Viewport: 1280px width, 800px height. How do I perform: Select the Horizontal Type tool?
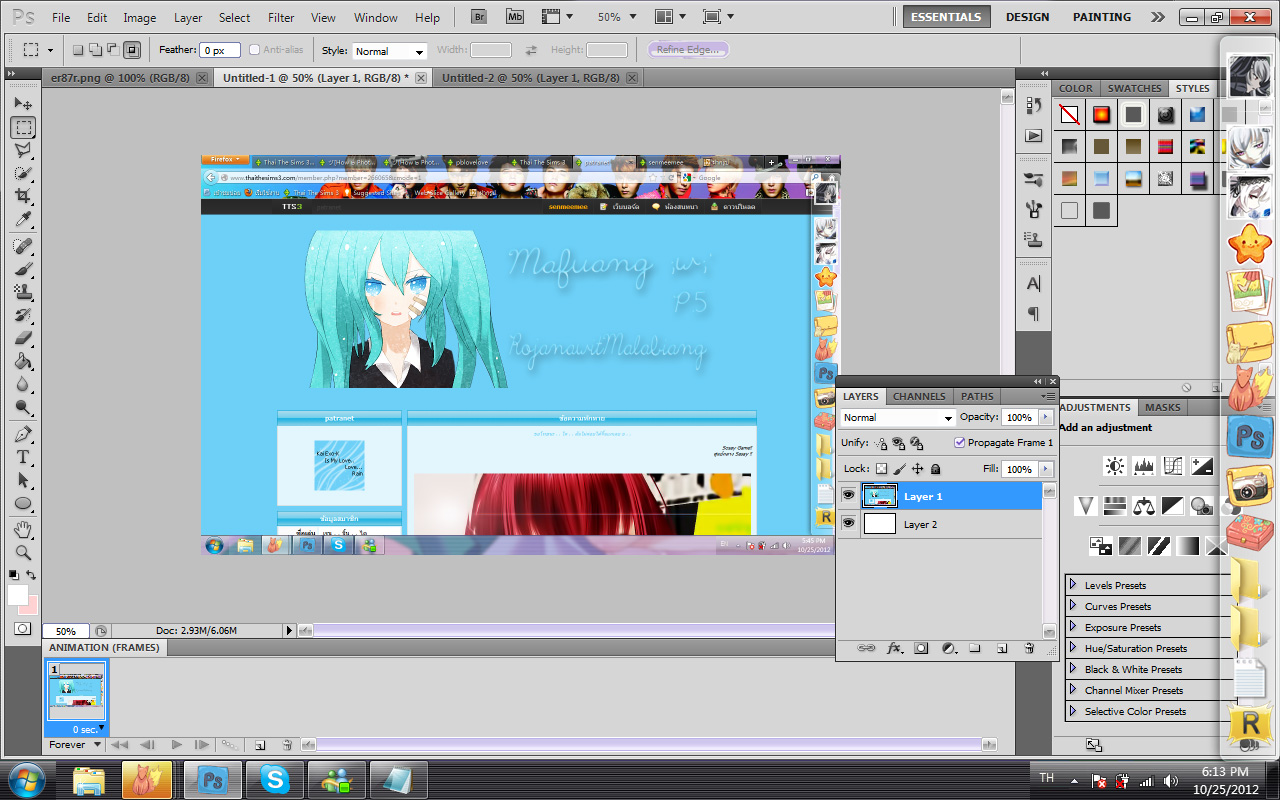[x=23, y=457]
